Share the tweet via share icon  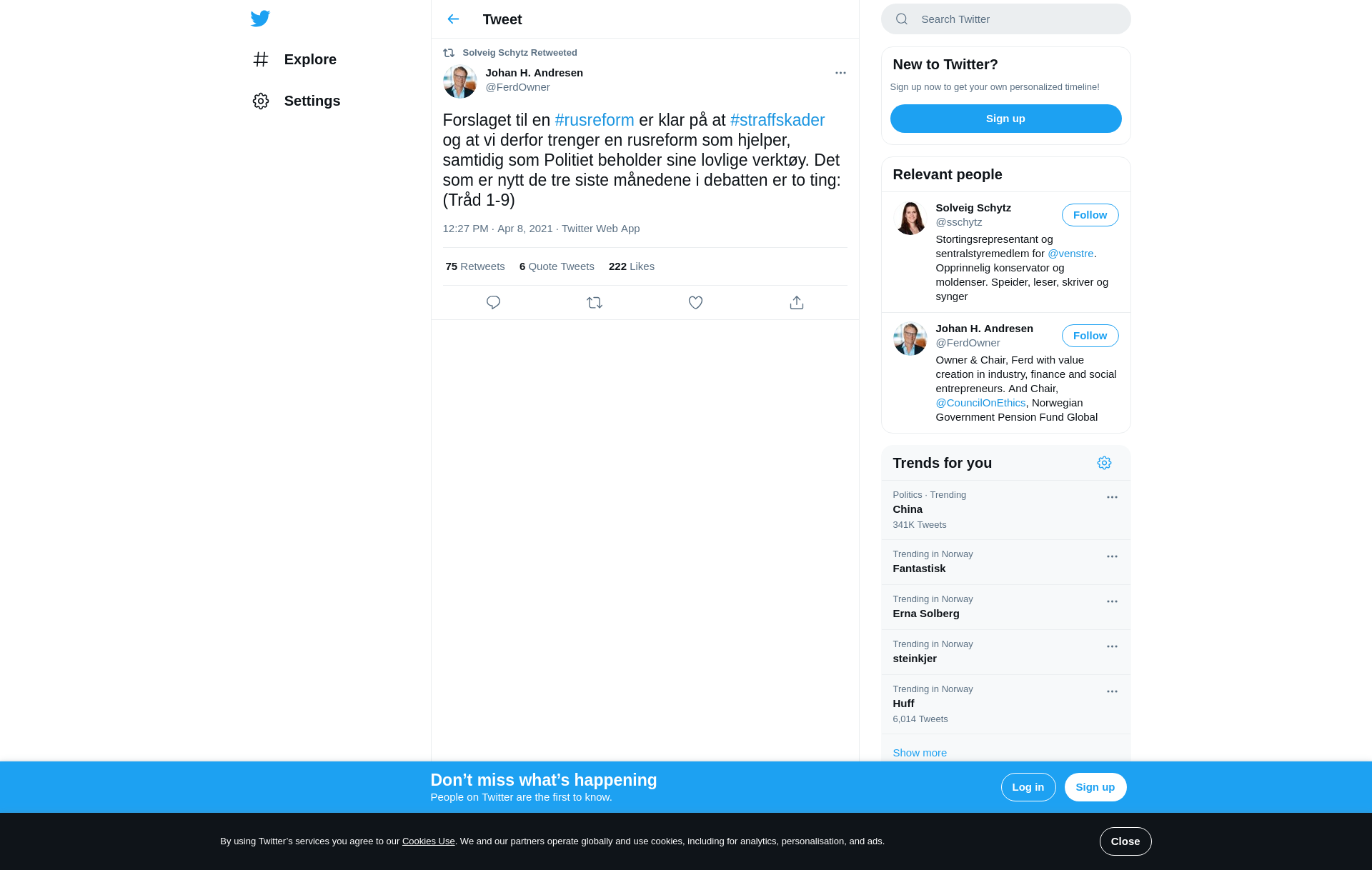point(797,303)
